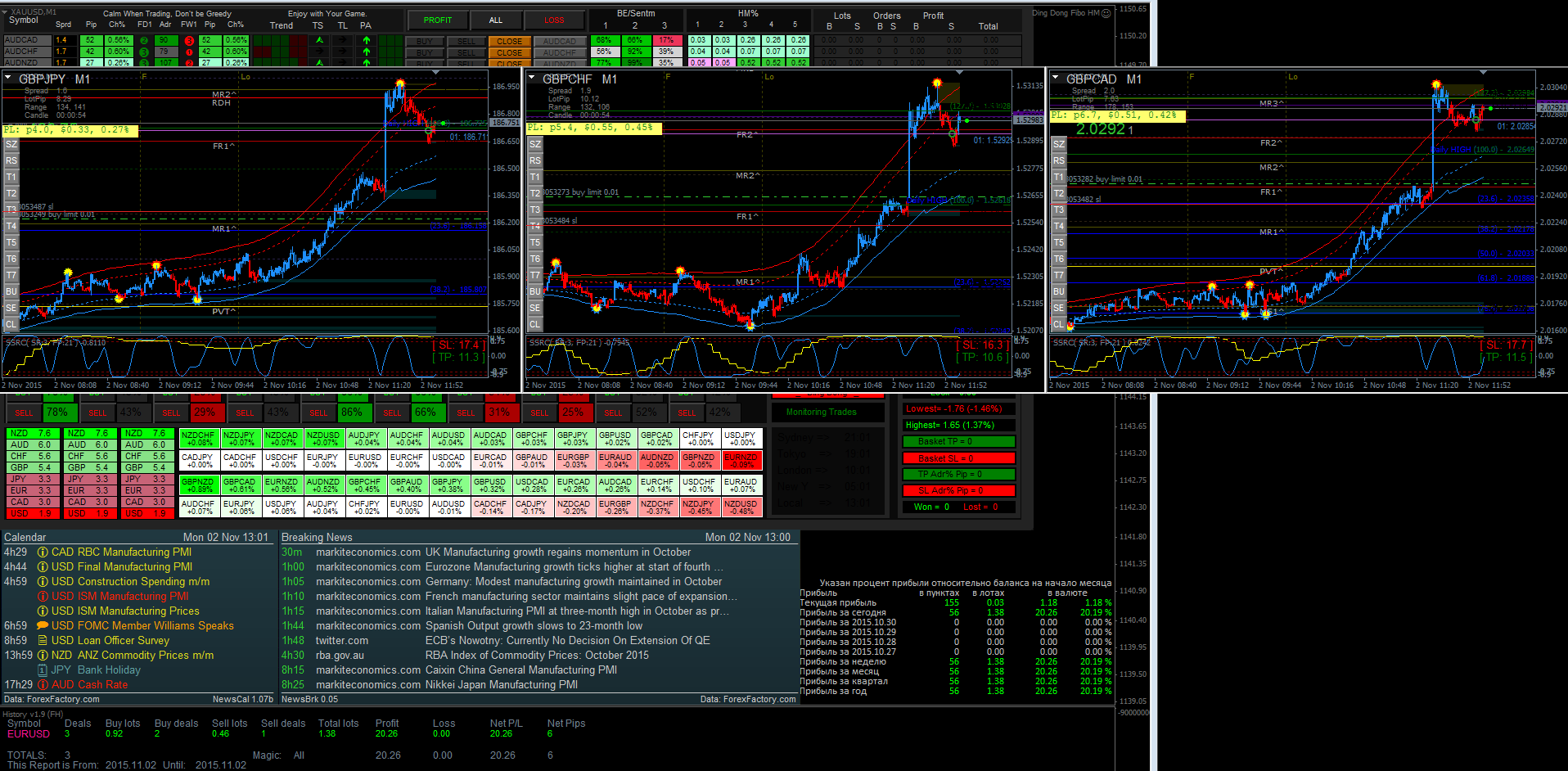Click the SZ button on GBPJPY chart
The width and height of the screenshot is (1568, 771).
11,144
